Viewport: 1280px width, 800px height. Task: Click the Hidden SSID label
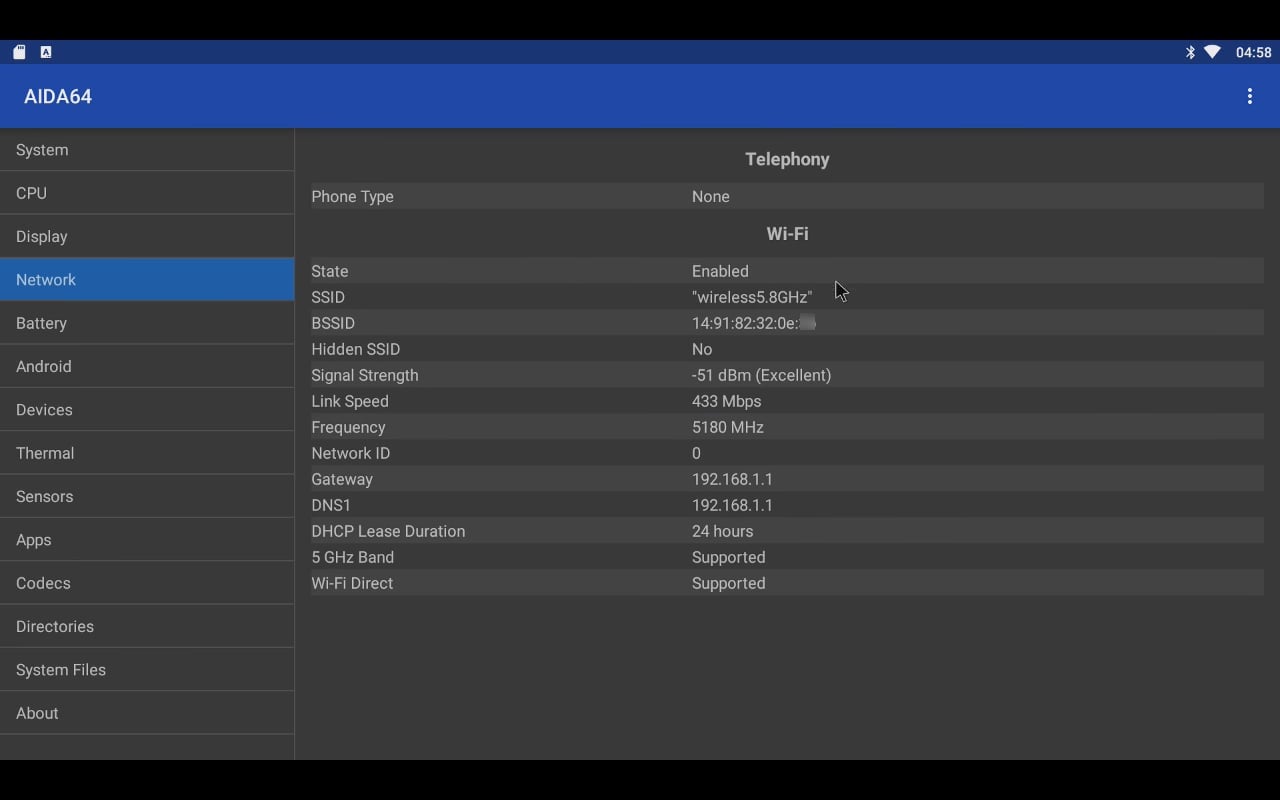click(355, 349)
